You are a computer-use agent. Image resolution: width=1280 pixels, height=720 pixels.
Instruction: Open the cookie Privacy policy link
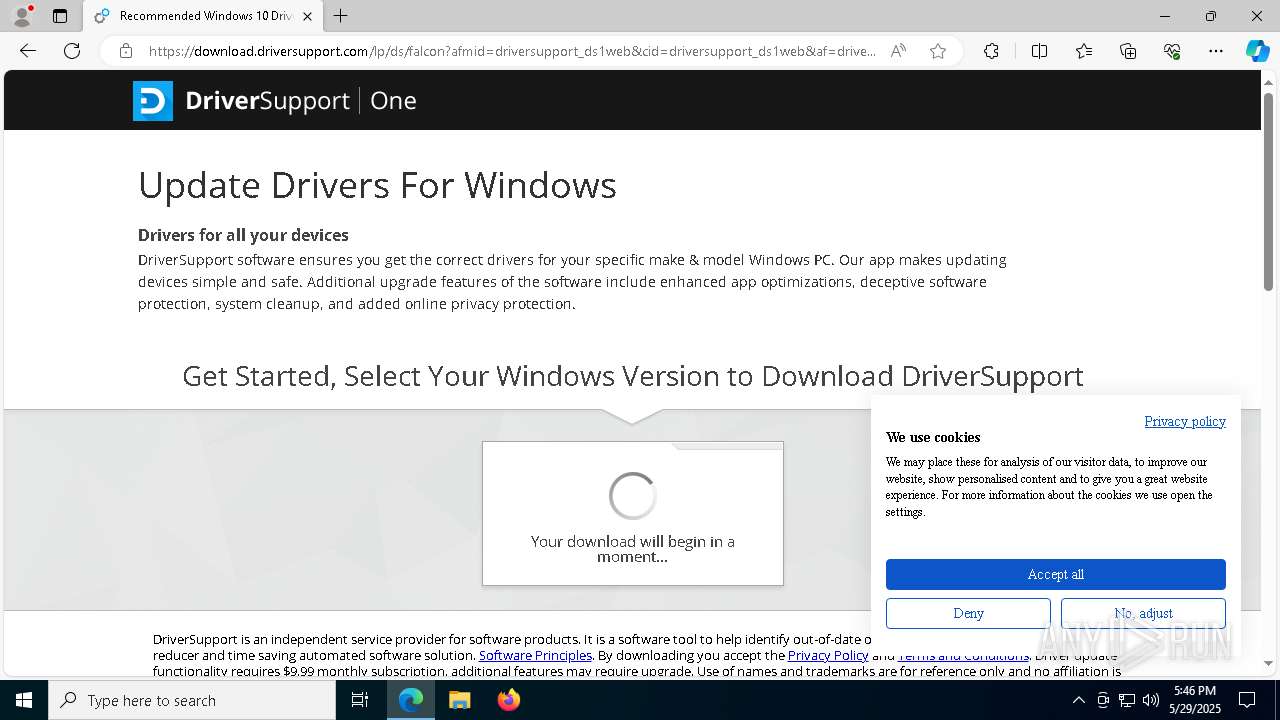tap(1185, 421)
